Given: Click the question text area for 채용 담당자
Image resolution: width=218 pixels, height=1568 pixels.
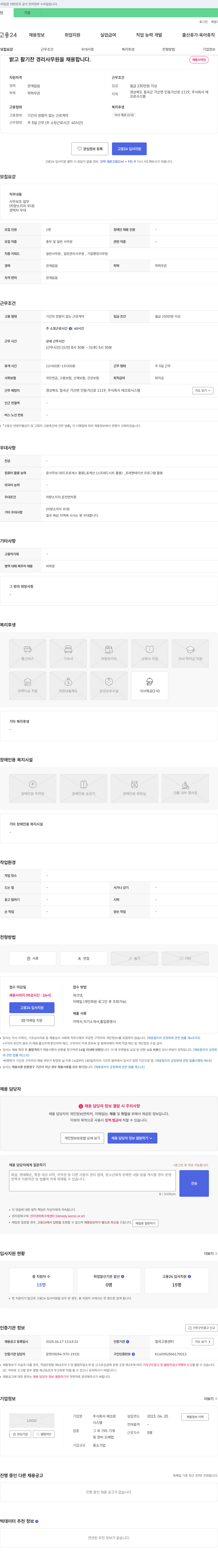Looking at the screenshot, I should [x=93, y=1180].
